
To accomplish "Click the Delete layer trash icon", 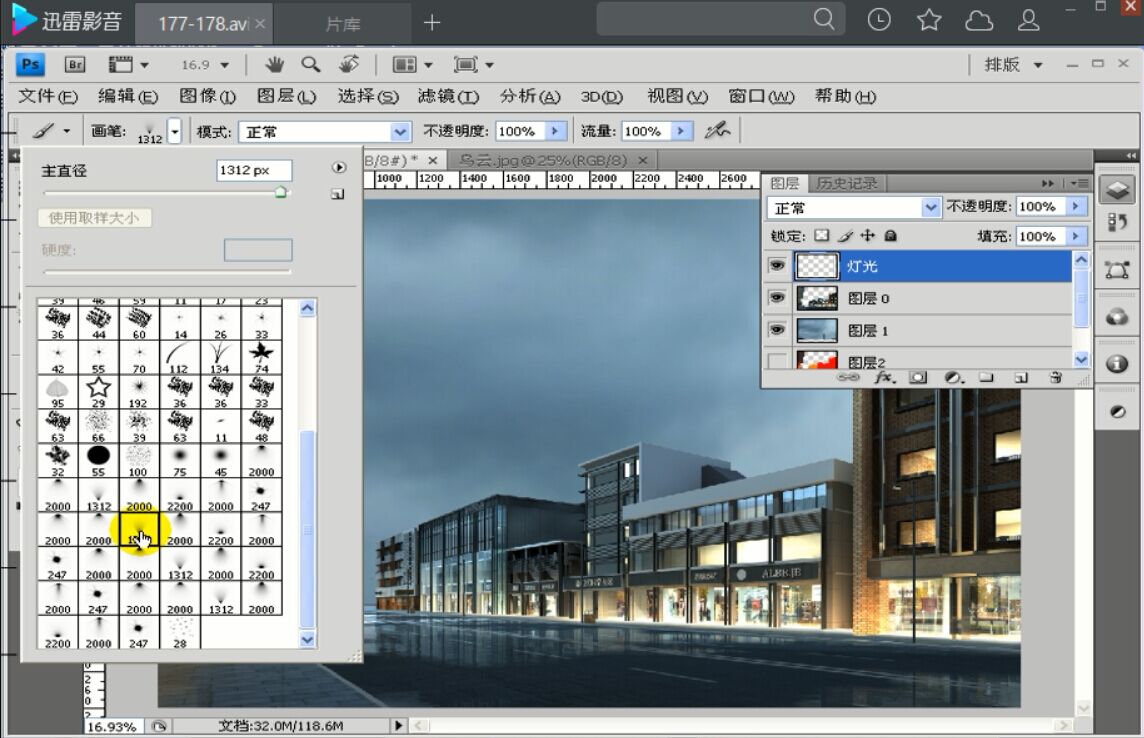I will (x=1056, y=377).
